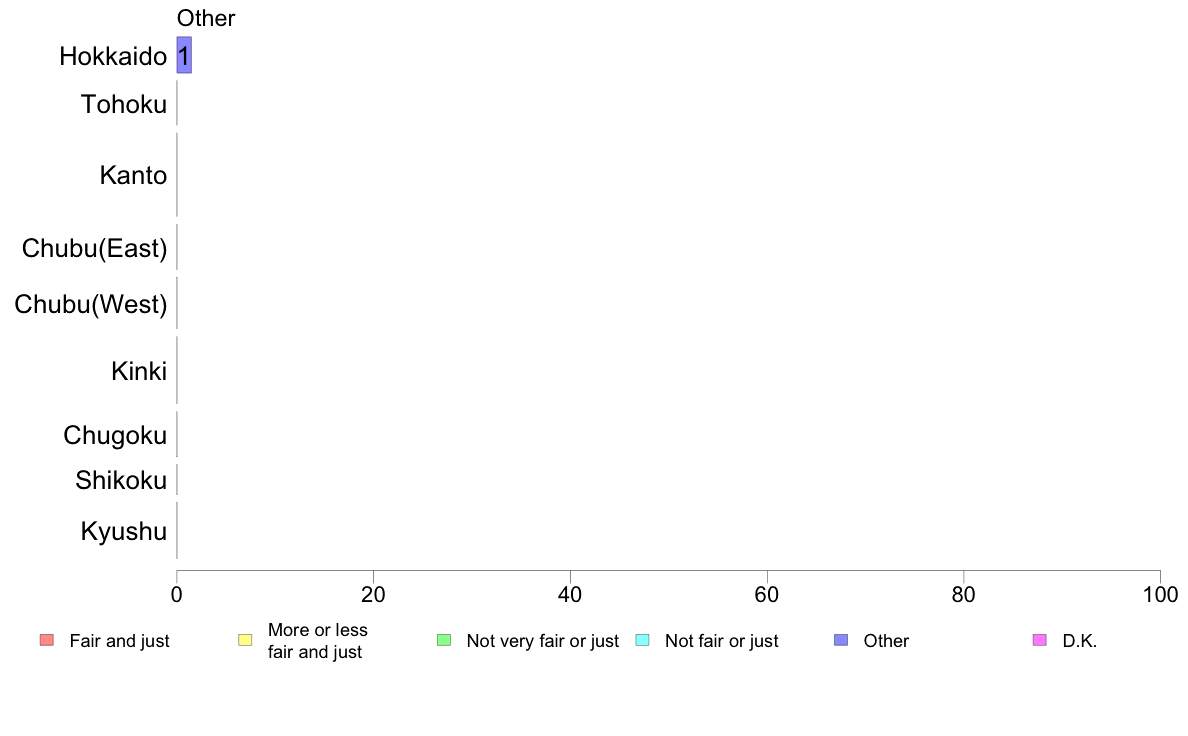Click the magenta D.K. legend swatch
This screenshot has height=736, width=1188.
(1040, 640)
